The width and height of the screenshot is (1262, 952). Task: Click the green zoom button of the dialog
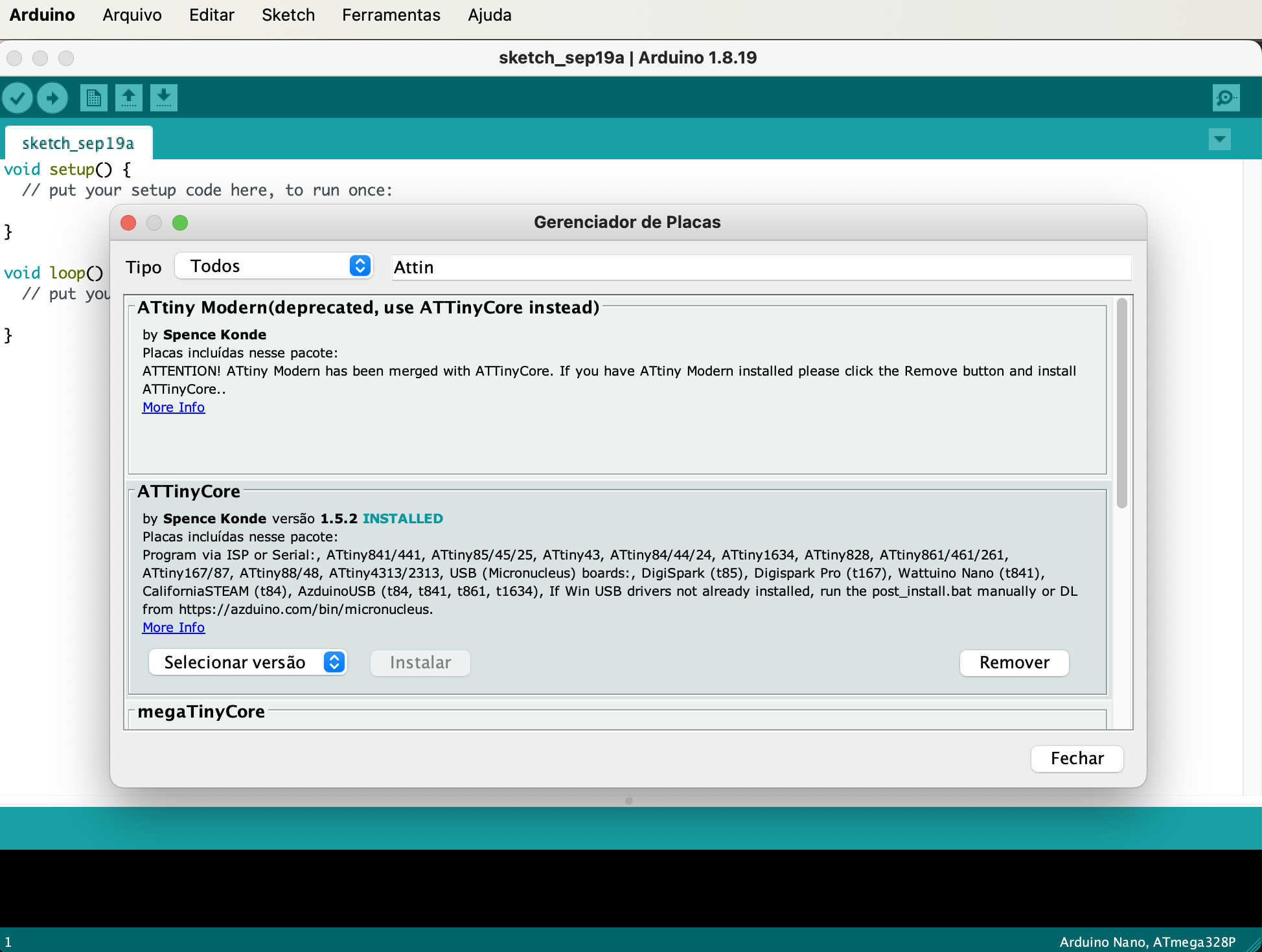point(180,223)
